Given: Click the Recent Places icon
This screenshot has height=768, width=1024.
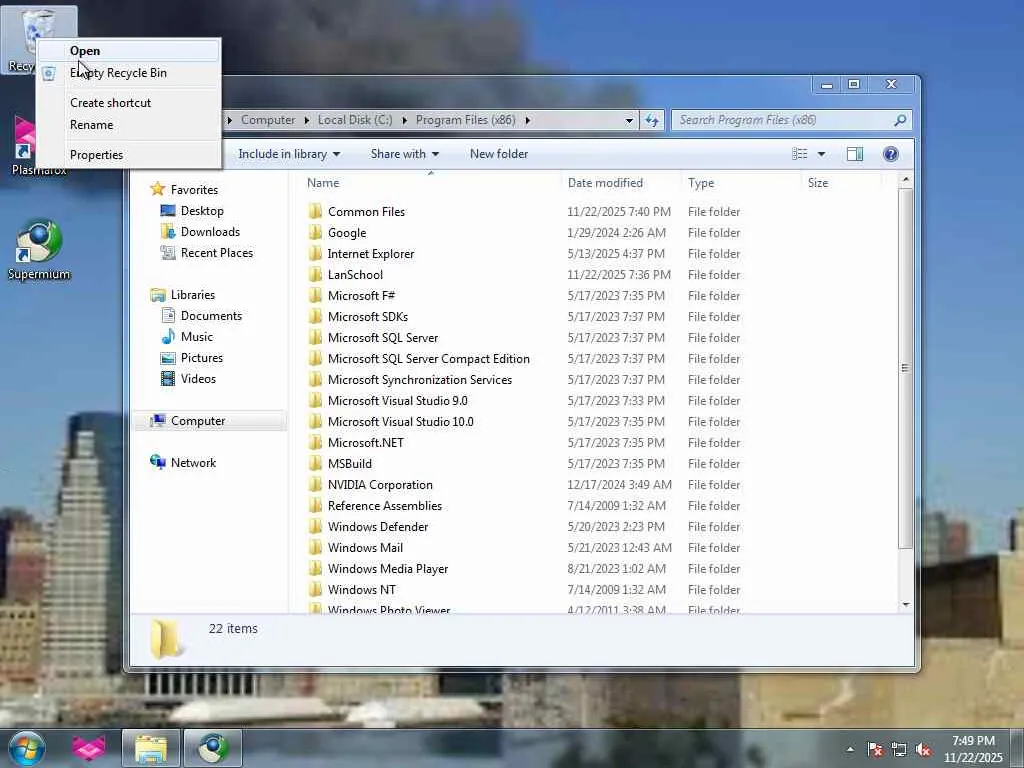Looking at the screenshot, I should (x=168, y=252).
